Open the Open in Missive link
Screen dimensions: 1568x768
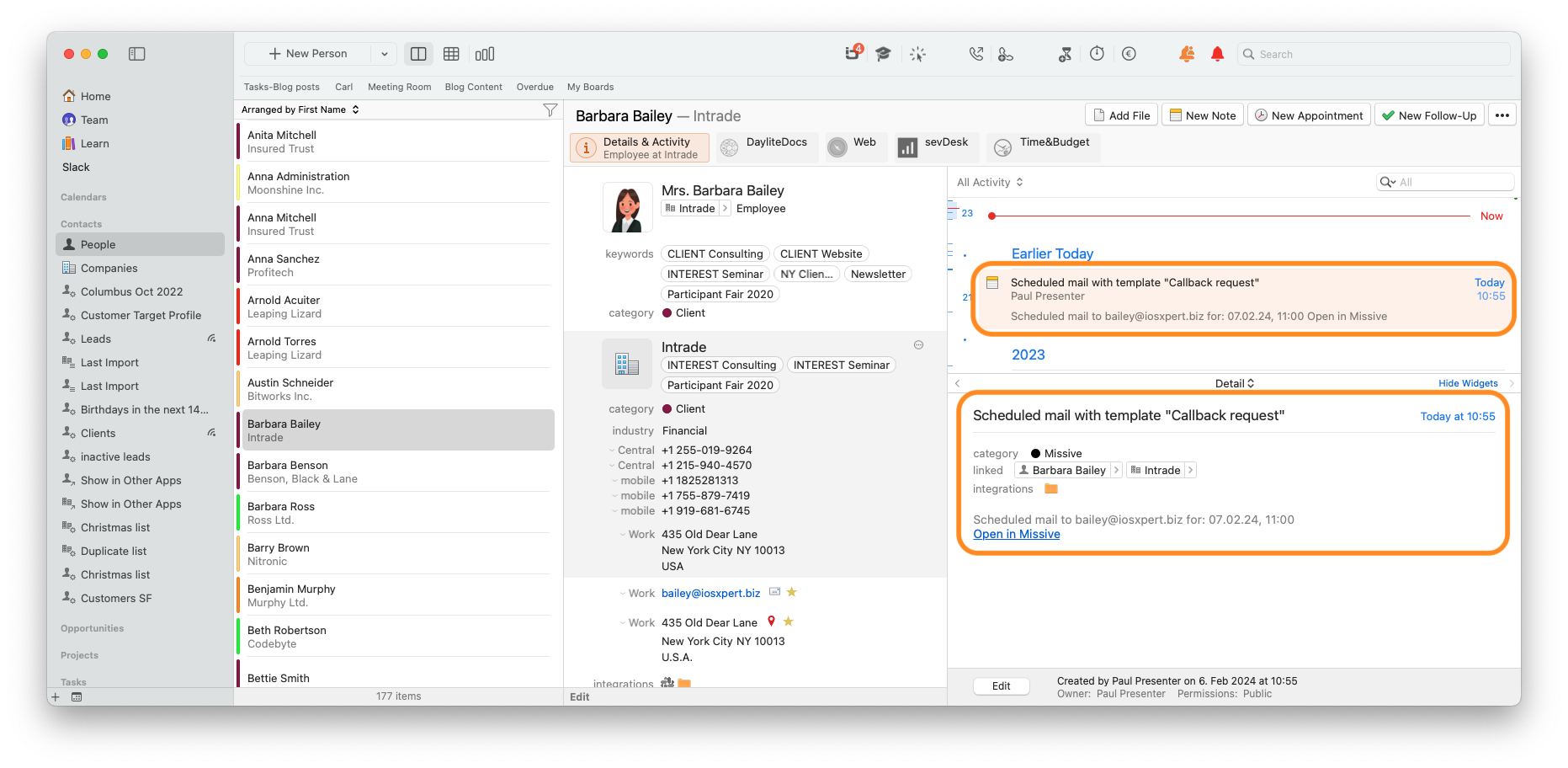pyautogui.click(x=1016, y=535)
